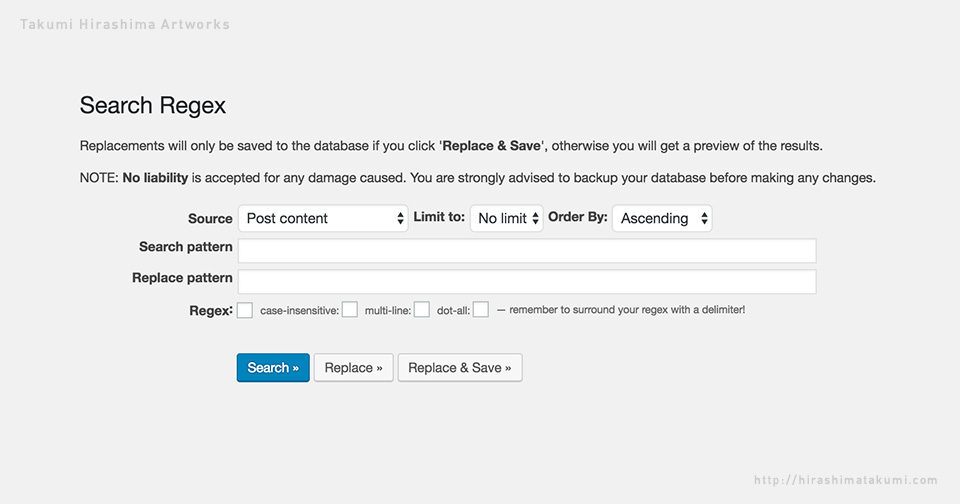Viewport: 960px width, 504px height.
Task: Open the Order By Ascending dropdown
Action: (661, 218)
